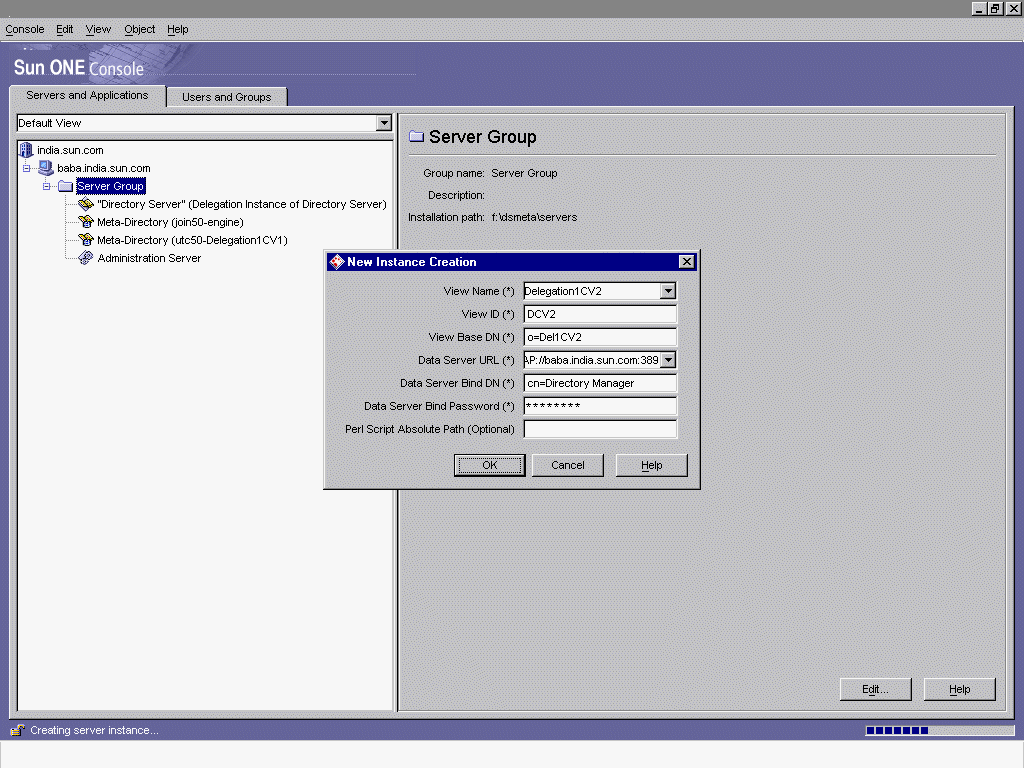
Task: Click the Data Server Bind DN field
Action: [x=600, y=383]
